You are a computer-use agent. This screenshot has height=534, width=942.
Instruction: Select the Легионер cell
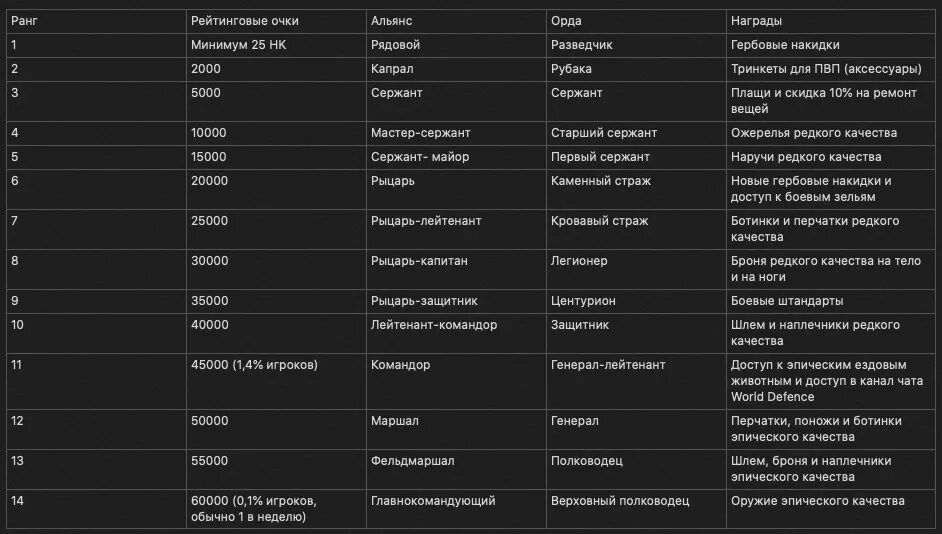[636, 270]
